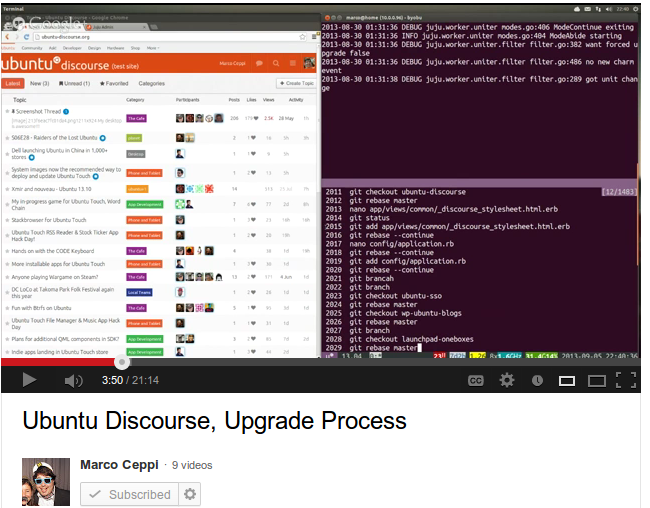Screen dimensions: 650x508
Task: Click the browser reload icon
Action: pos(26,37)
